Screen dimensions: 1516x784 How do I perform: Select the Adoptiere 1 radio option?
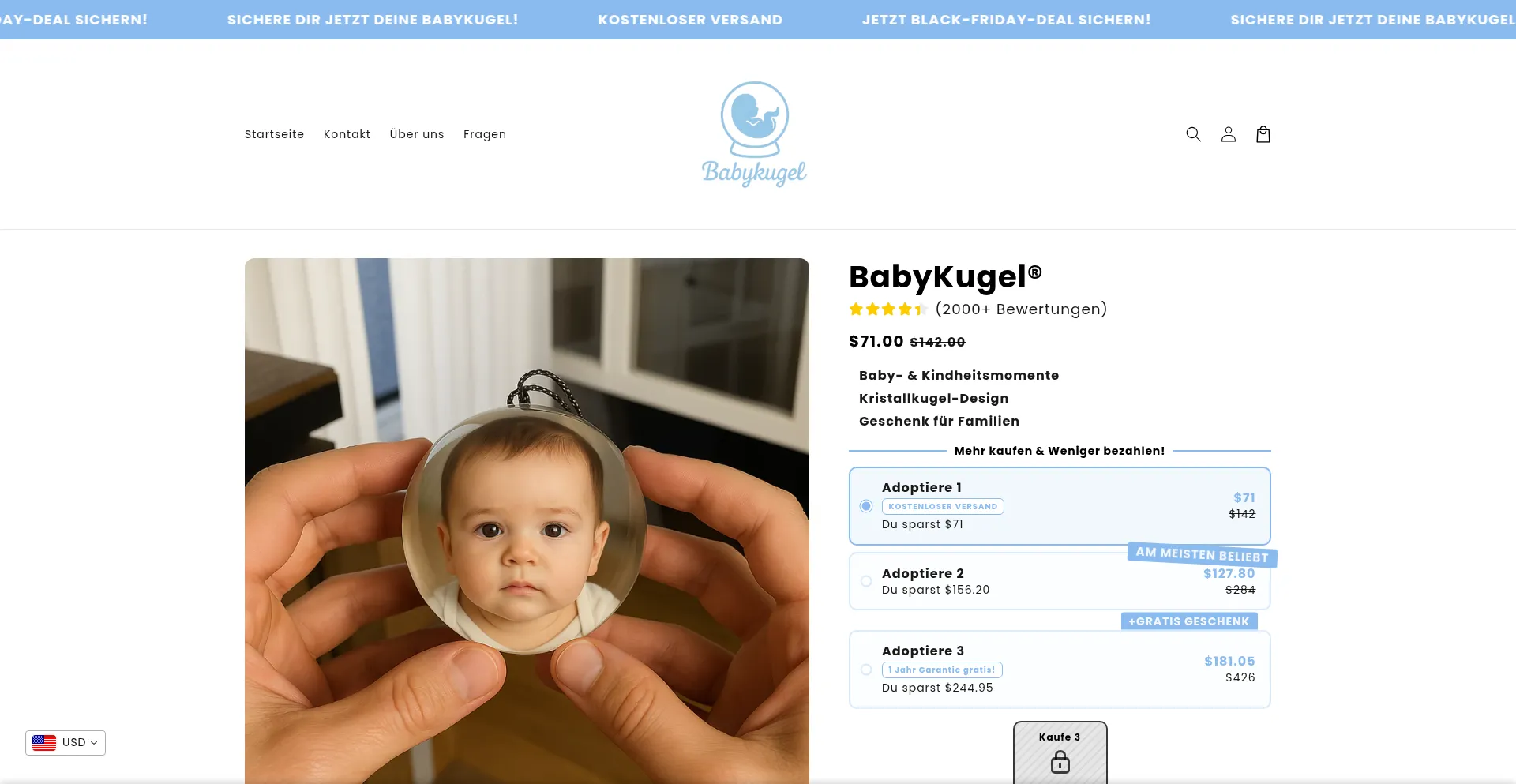(x=866, y=506)
